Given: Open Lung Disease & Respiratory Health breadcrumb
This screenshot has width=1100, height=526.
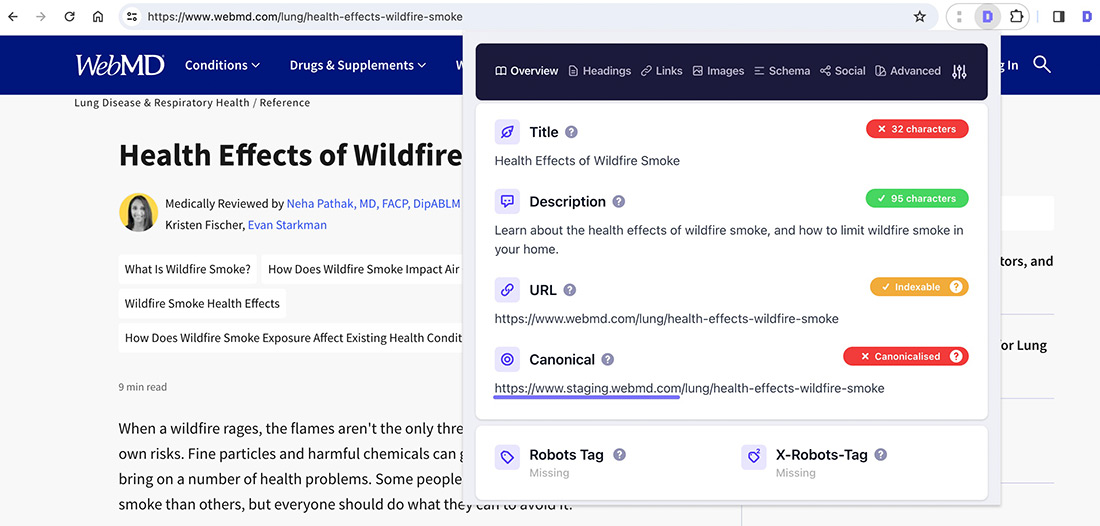Looking at the screenshot, I should [161, 102].
